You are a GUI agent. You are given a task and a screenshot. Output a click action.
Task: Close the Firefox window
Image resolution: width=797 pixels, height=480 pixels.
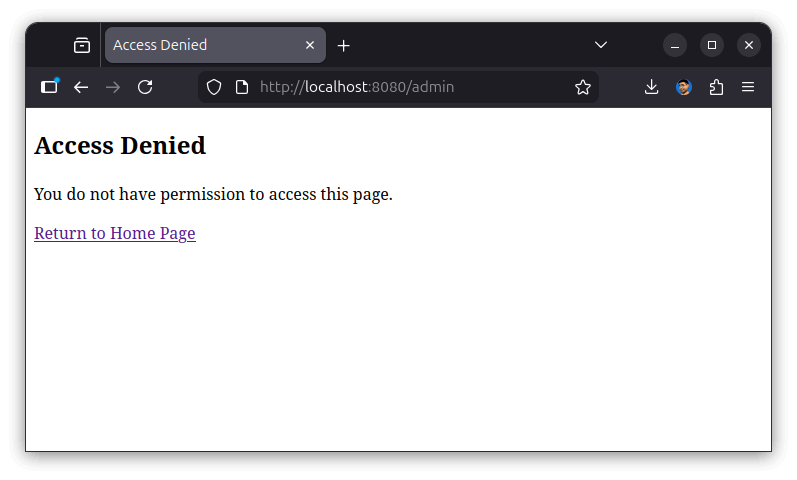coord(749,45)
